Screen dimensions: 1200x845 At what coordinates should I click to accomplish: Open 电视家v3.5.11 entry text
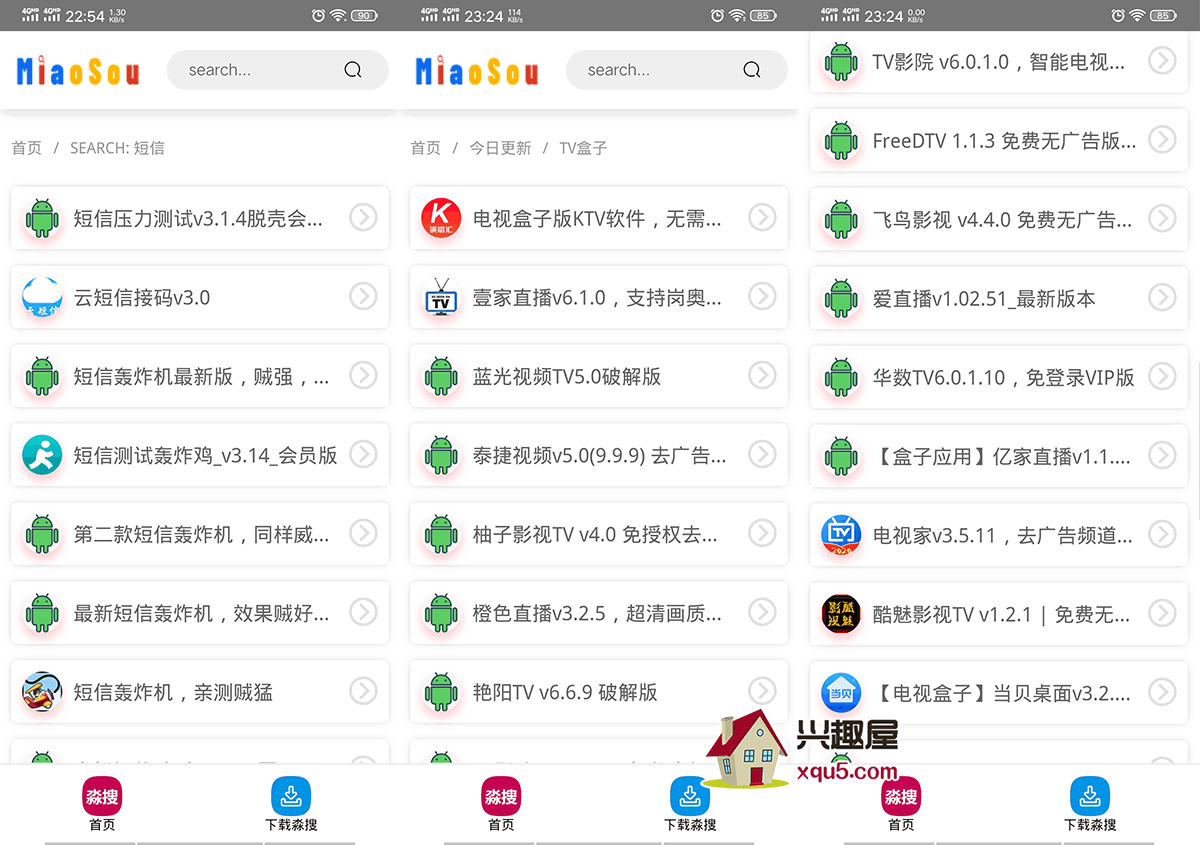click(x=1002, y=535)
